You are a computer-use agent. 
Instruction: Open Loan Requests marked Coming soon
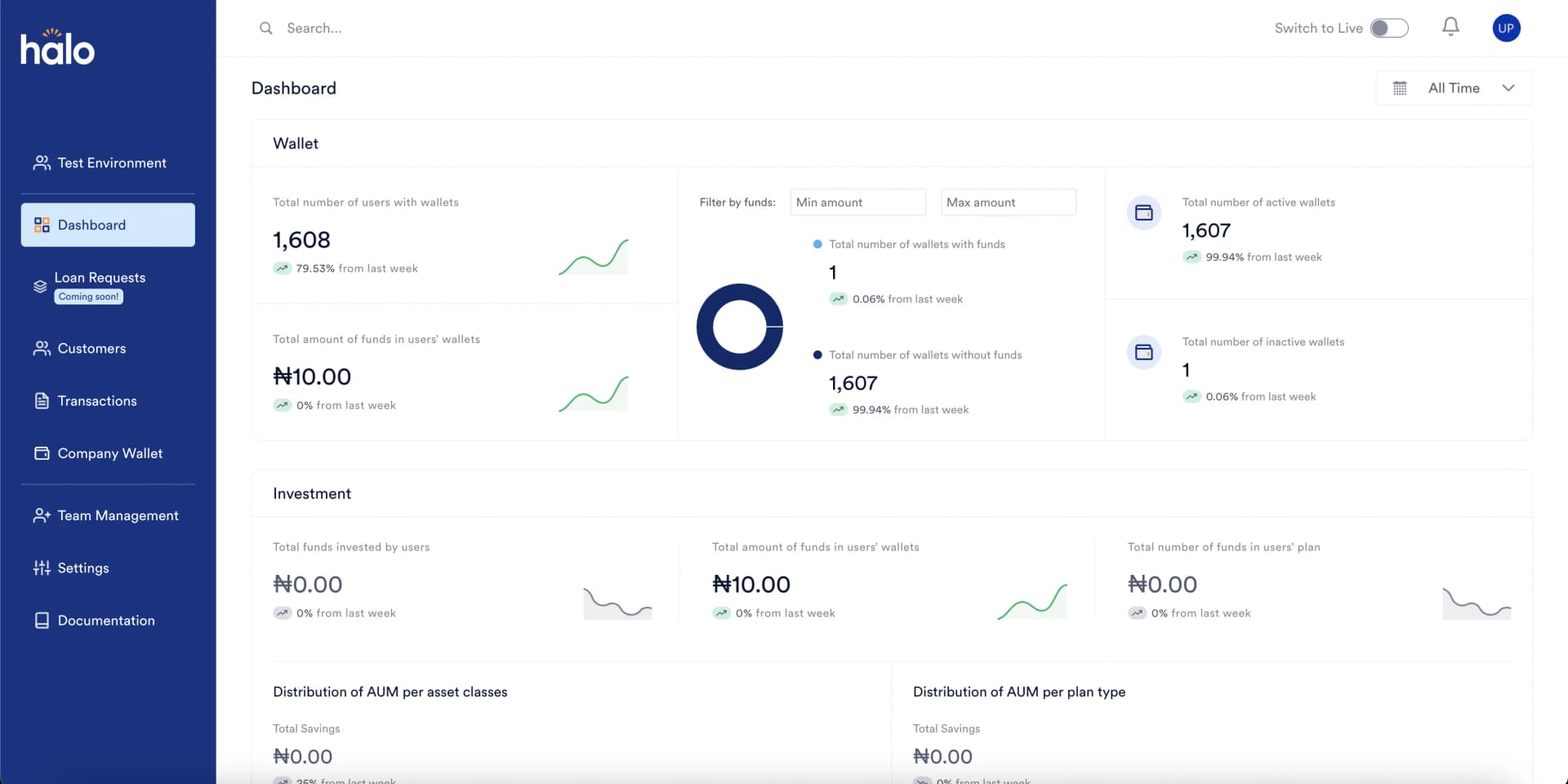(x=100, y=278)
